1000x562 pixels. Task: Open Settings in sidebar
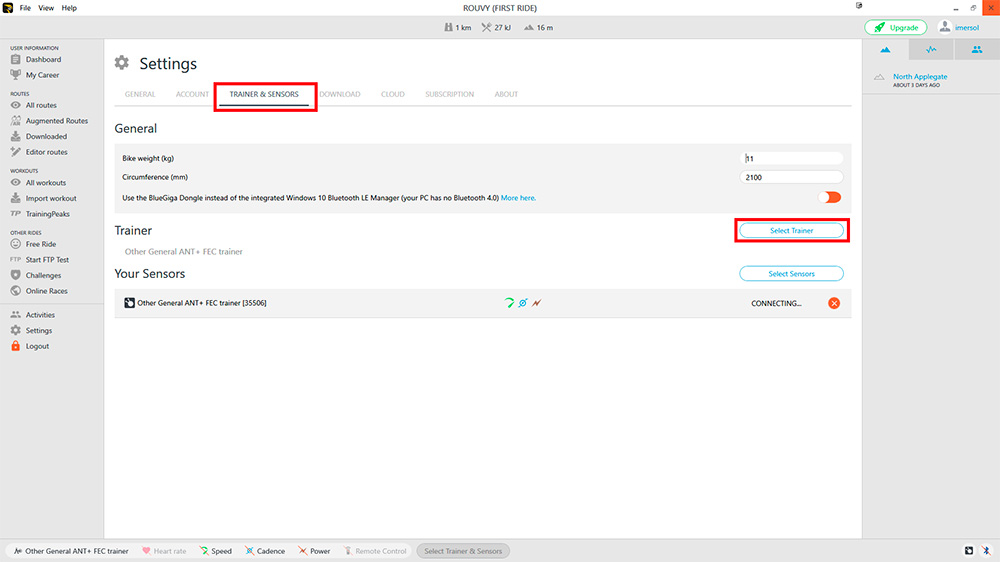[x=31, y=330]
